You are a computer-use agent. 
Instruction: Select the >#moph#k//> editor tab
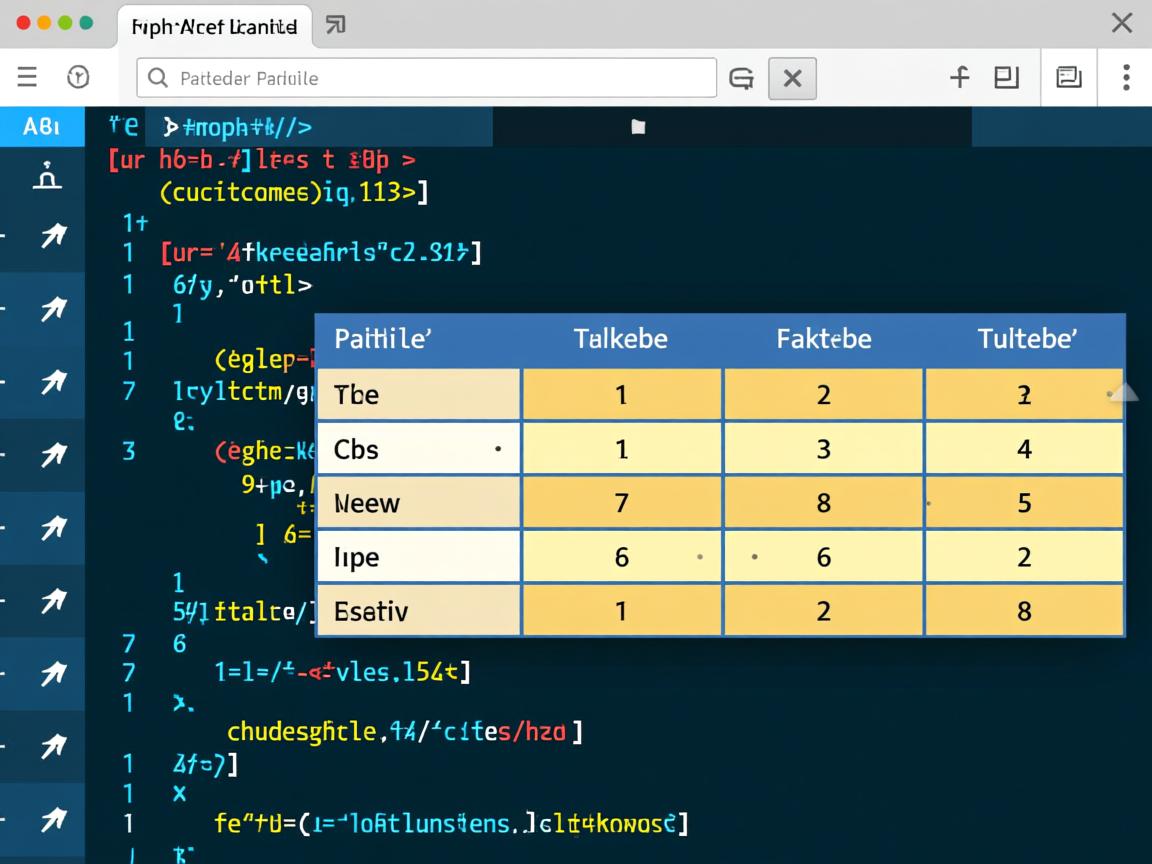tap(238, 127)
